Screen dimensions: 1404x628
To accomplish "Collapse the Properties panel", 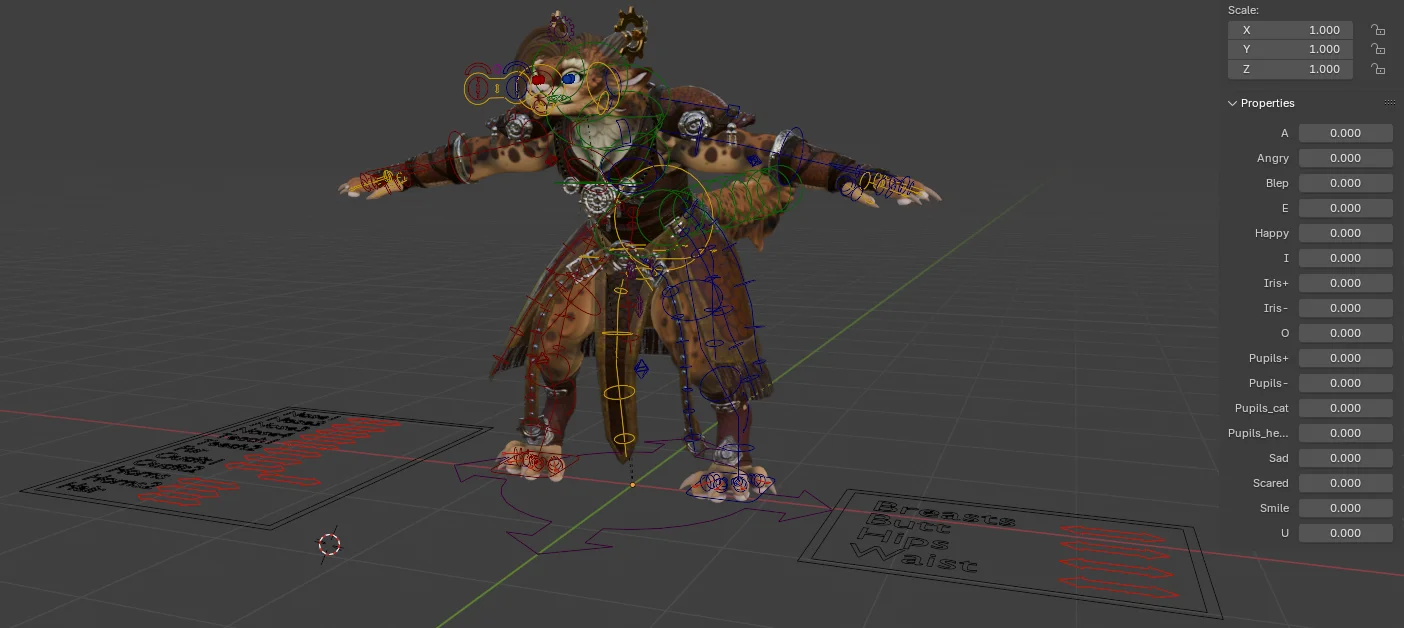I will point(1232,103).
